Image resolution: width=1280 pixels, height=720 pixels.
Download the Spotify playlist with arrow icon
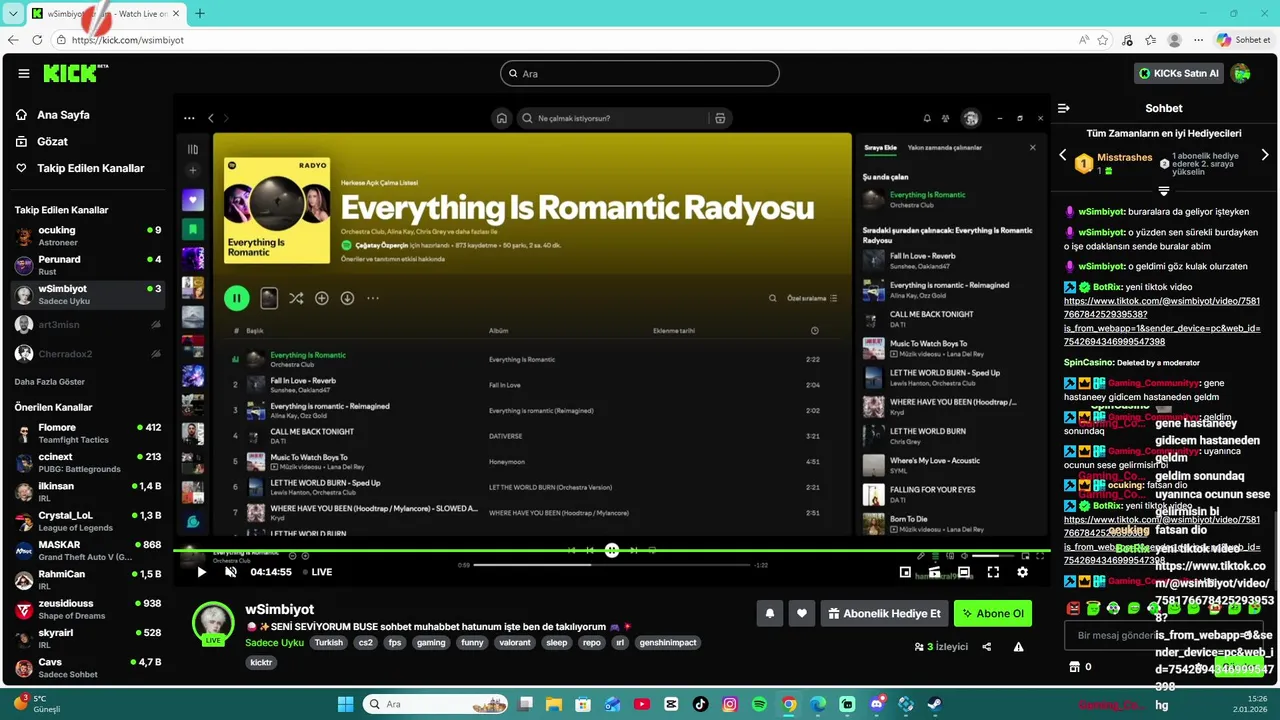pyautogui.click(x=347, y=298)
